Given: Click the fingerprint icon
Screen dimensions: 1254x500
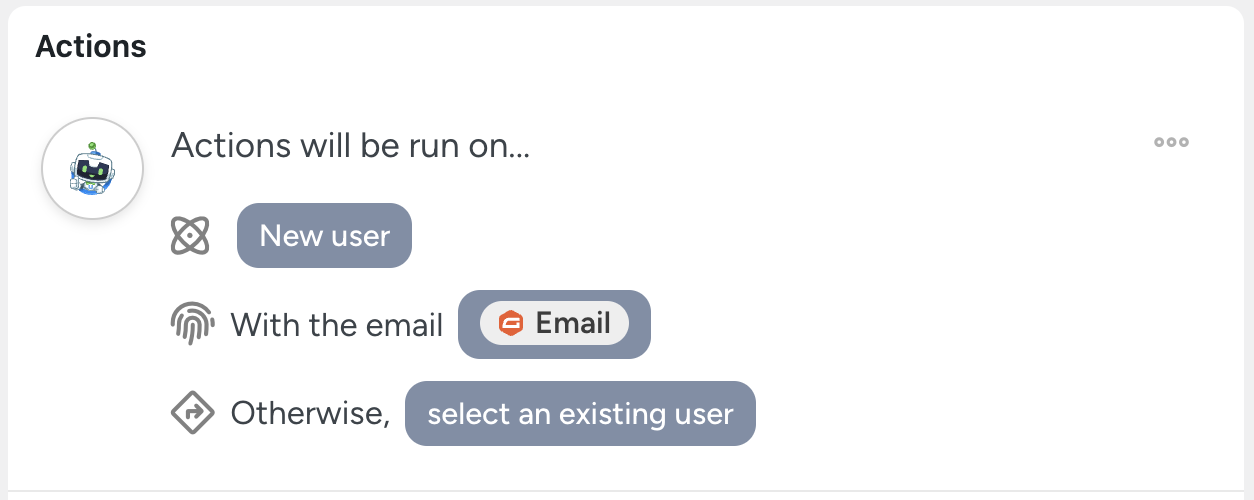Looking at the screenshot, I should point(190,324).
